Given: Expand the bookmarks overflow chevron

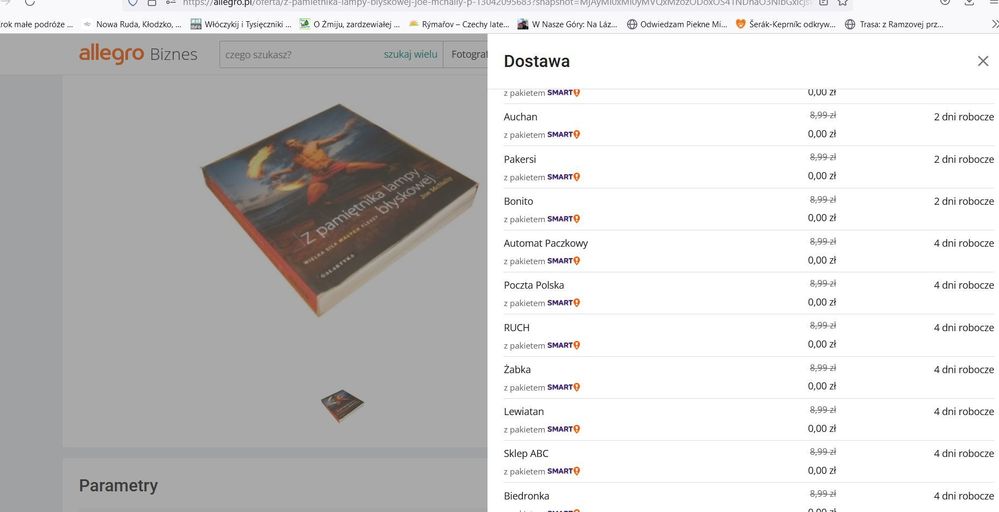Looking at the screenshot, I should (994, 24).
